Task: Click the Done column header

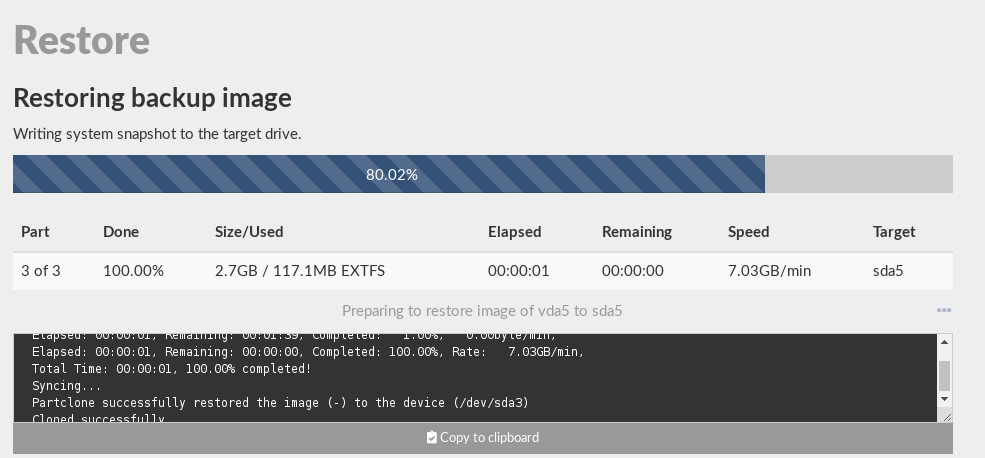Action: tap(121, 232)
